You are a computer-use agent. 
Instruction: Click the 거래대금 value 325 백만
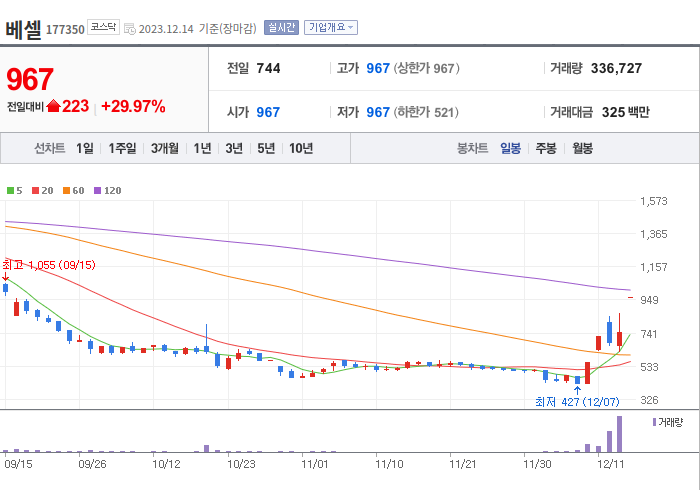pos(625,112)
